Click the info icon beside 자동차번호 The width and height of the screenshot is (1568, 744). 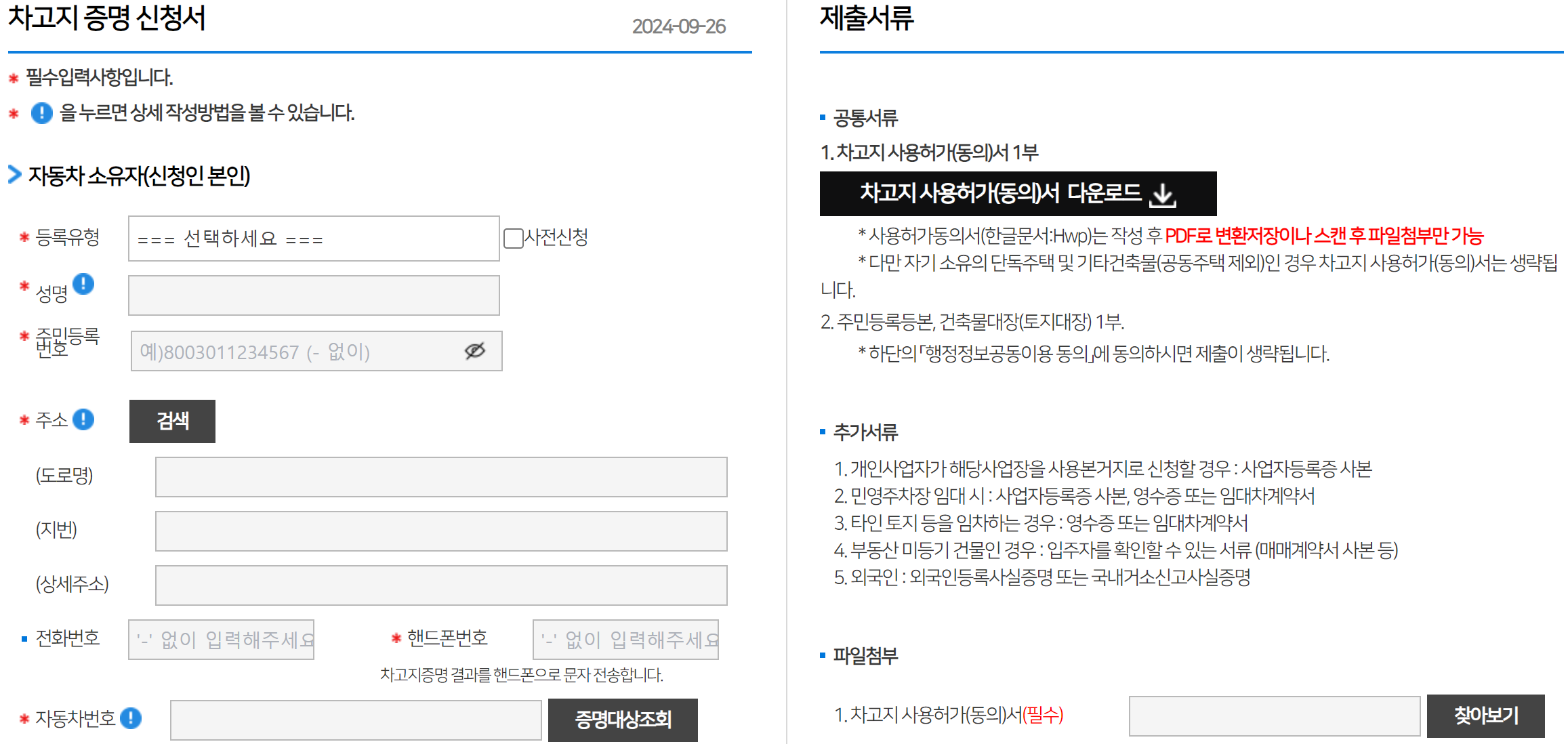tap(131, 718)
